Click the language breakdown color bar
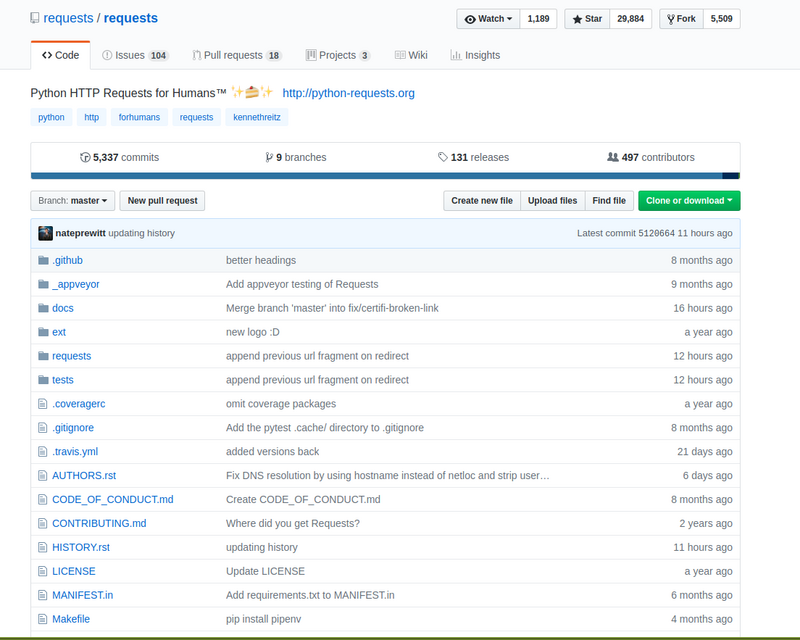Viewport: 800px width, 640px height. (x=385, y=176)
